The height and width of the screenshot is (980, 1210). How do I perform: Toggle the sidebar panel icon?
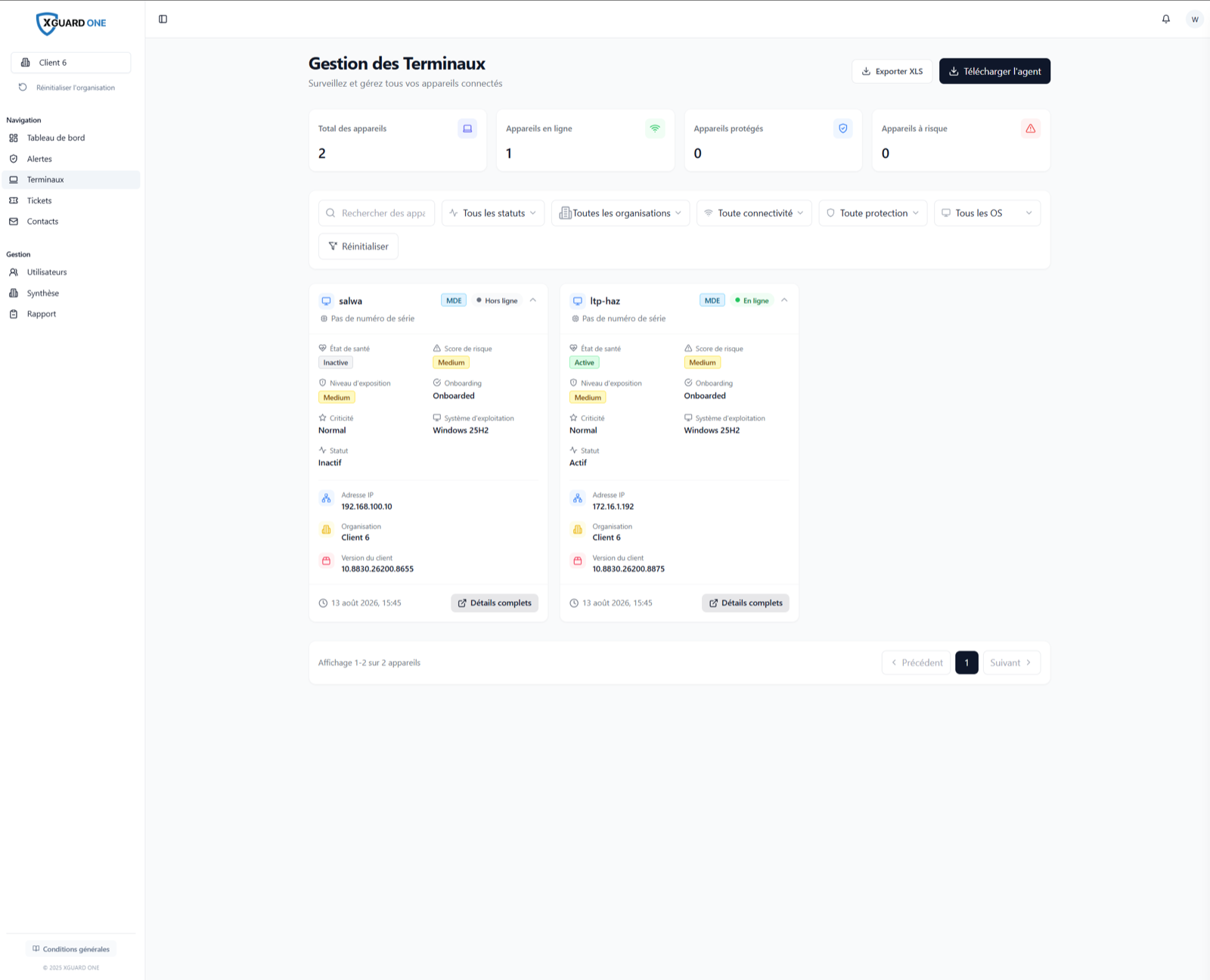coord(163,19)
